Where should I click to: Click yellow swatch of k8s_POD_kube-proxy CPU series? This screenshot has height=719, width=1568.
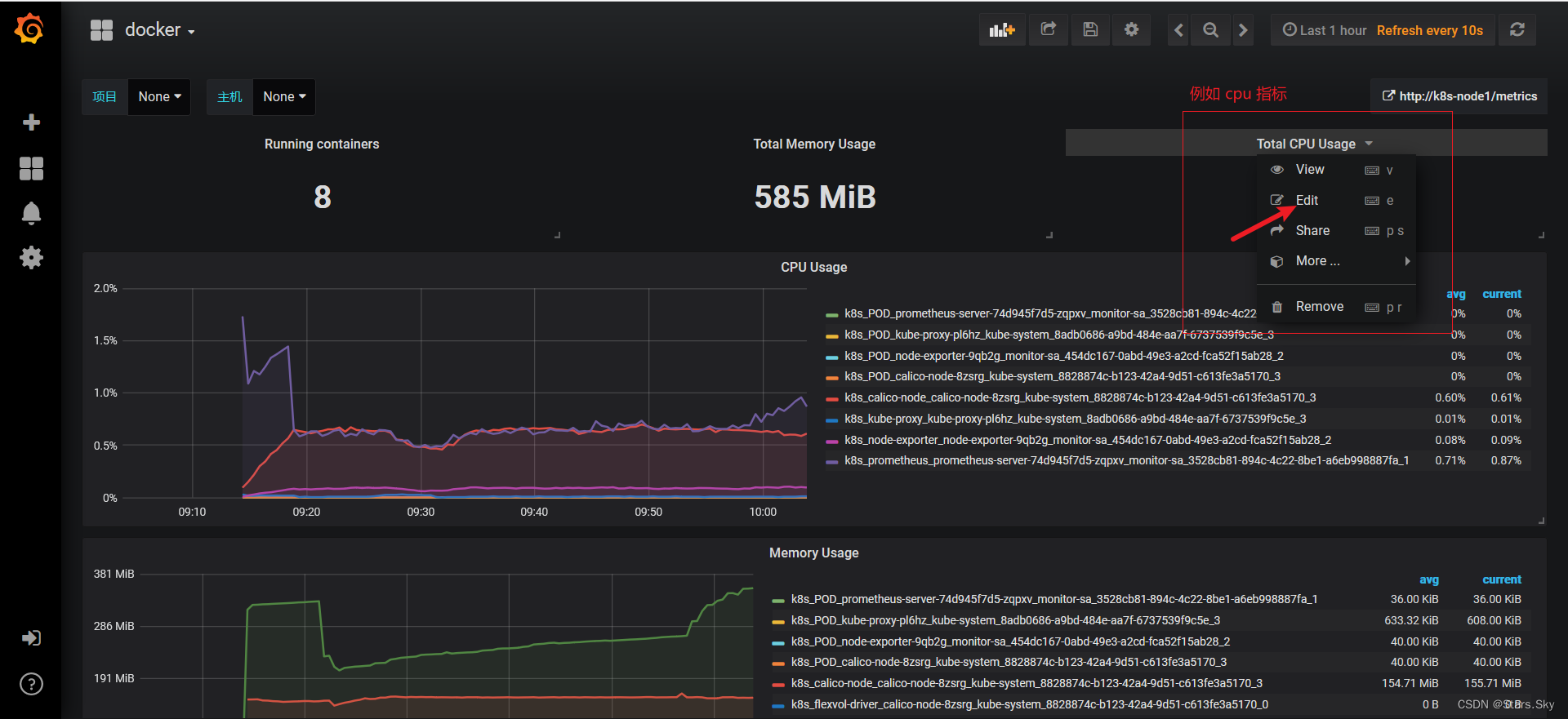[832, 335]
